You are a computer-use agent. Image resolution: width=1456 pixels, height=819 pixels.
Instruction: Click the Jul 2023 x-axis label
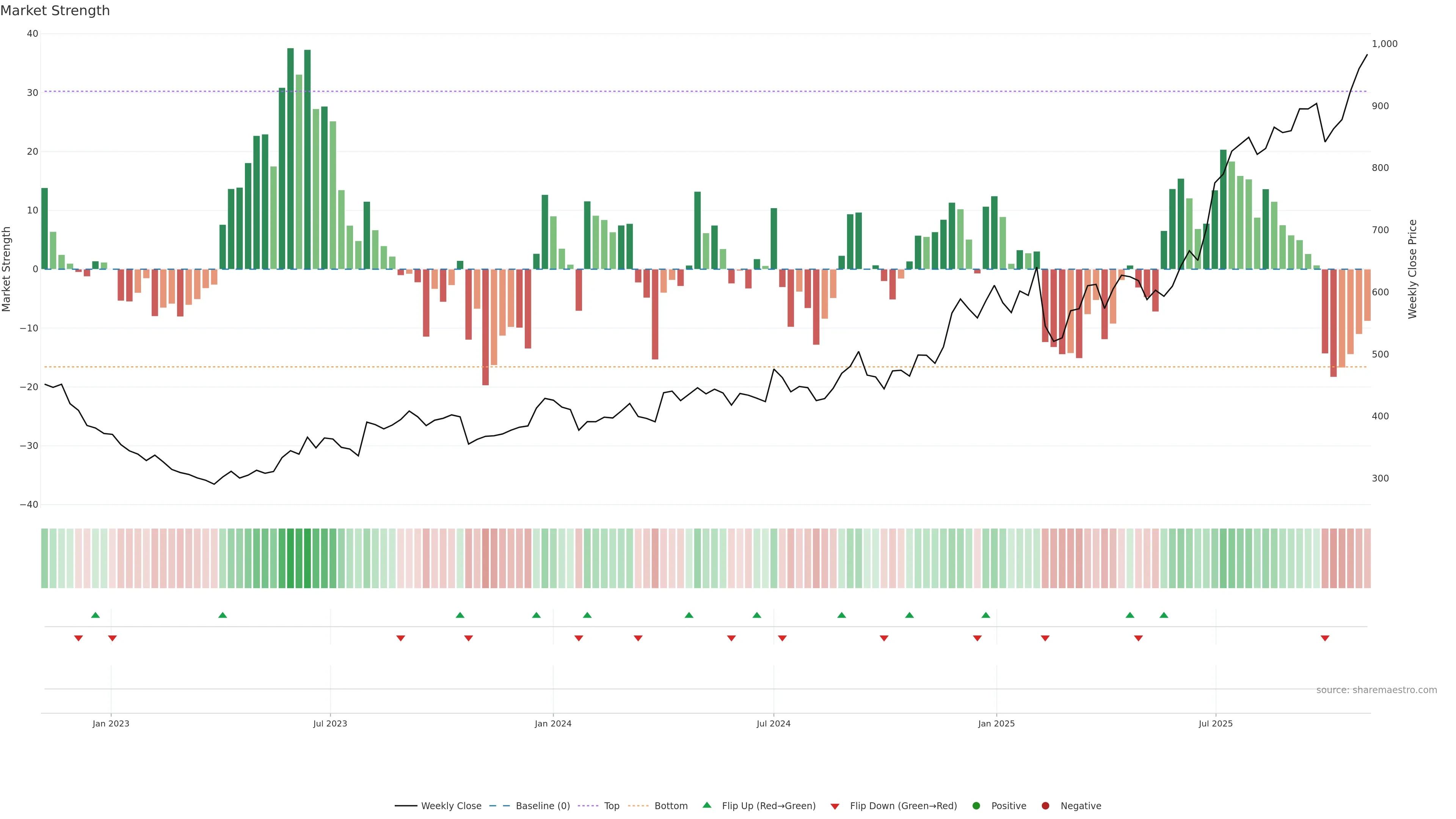pyautogui.click(x=330, y=723)
